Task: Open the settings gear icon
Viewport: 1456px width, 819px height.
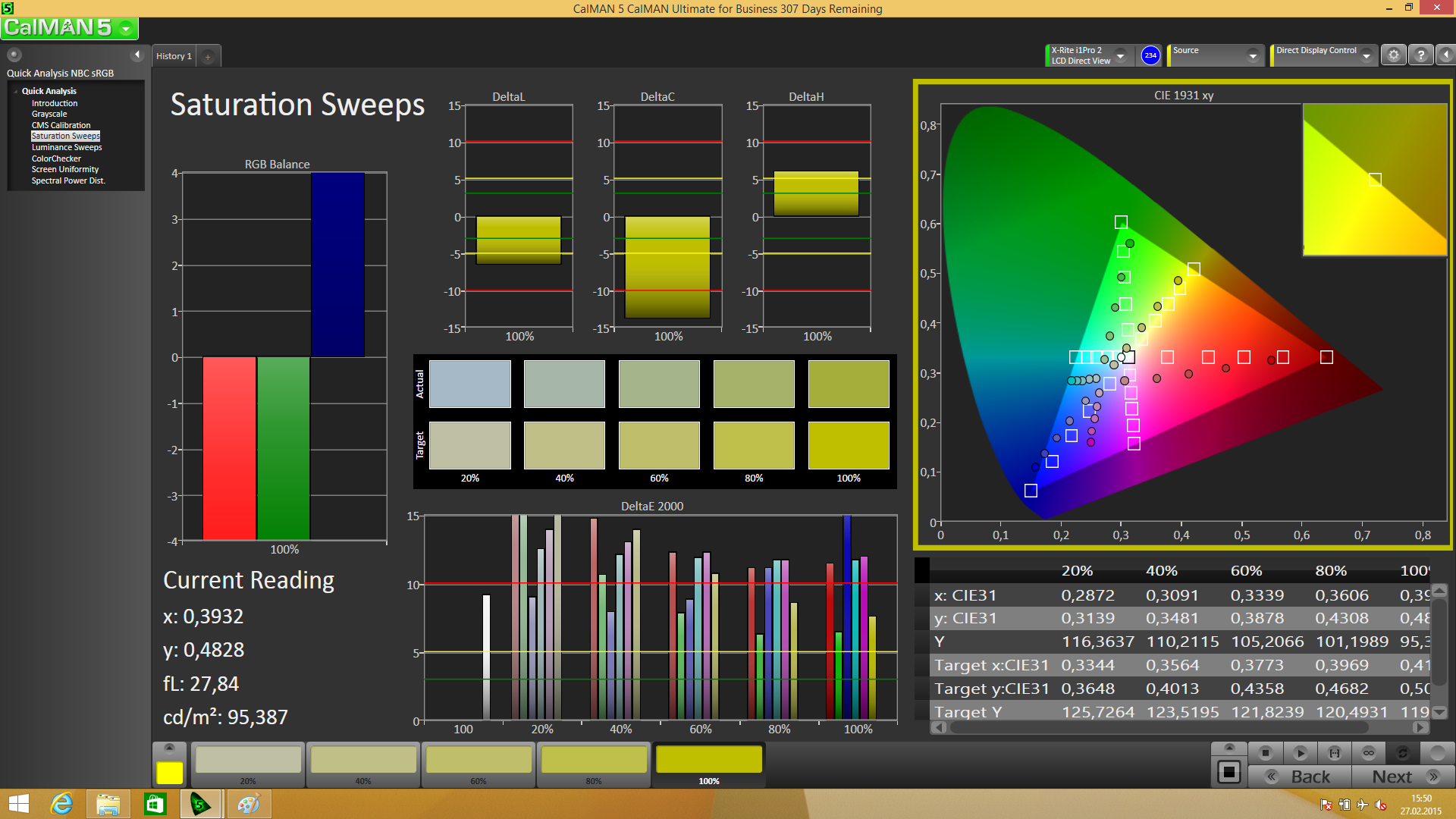Action: point(1394,55)
